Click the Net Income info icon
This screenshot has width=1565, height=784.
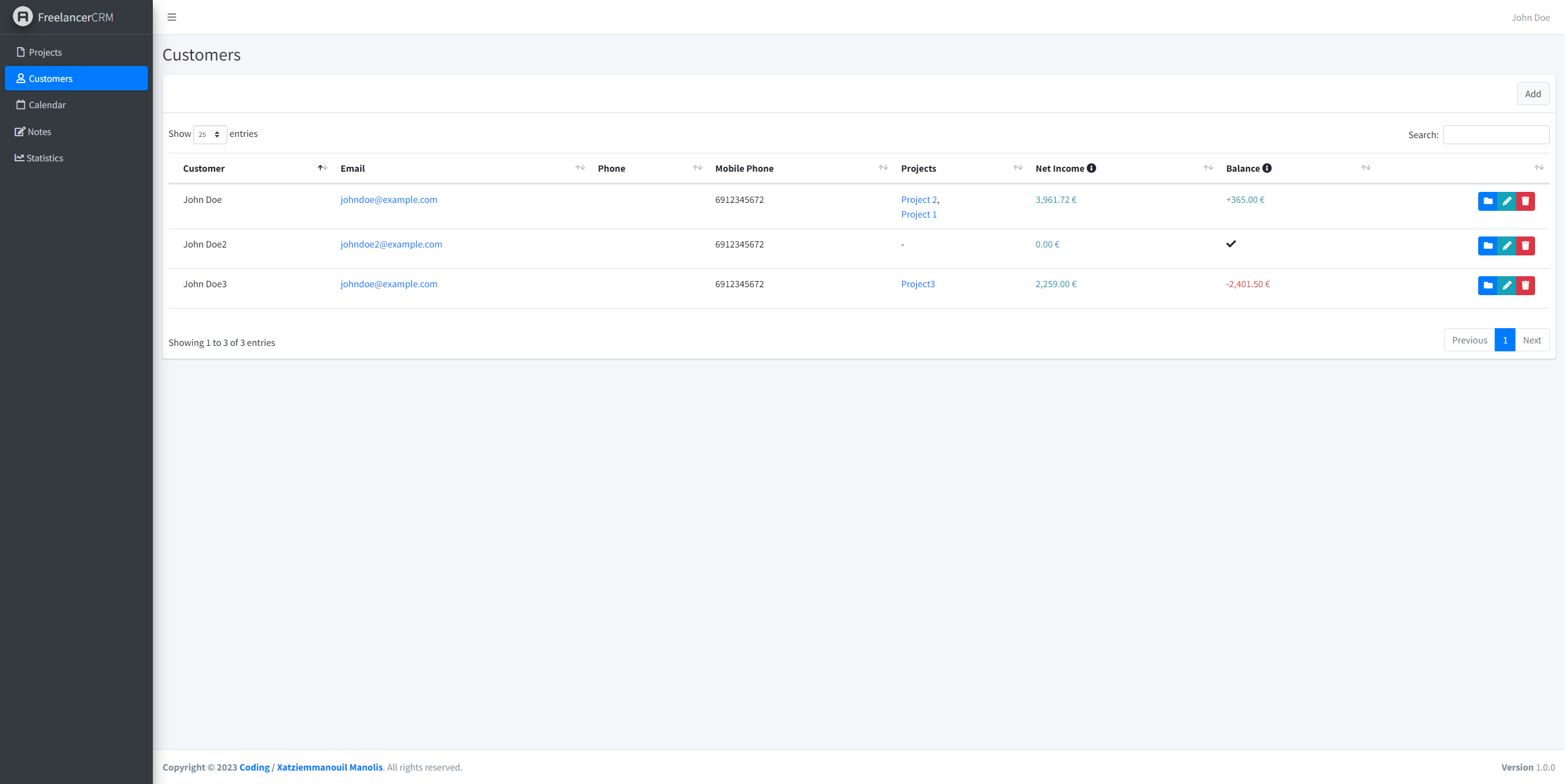pos(1091,168)
